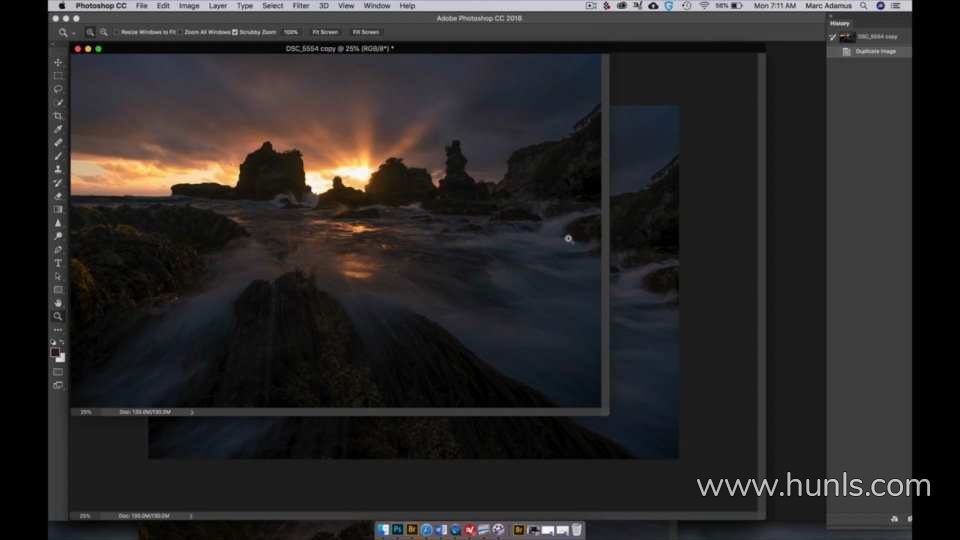Expand the status bar info arrow
960x540 pixels.
pyautogui.click(x=192, y=411)
